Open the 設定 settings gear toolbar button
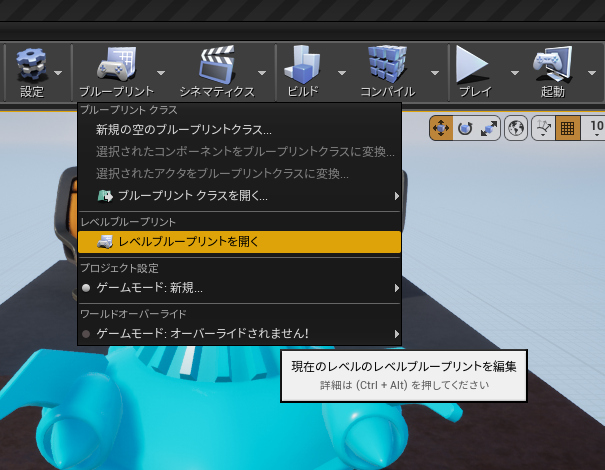The height and width of the screenshot is (470, 605). [x=31, y=72]
